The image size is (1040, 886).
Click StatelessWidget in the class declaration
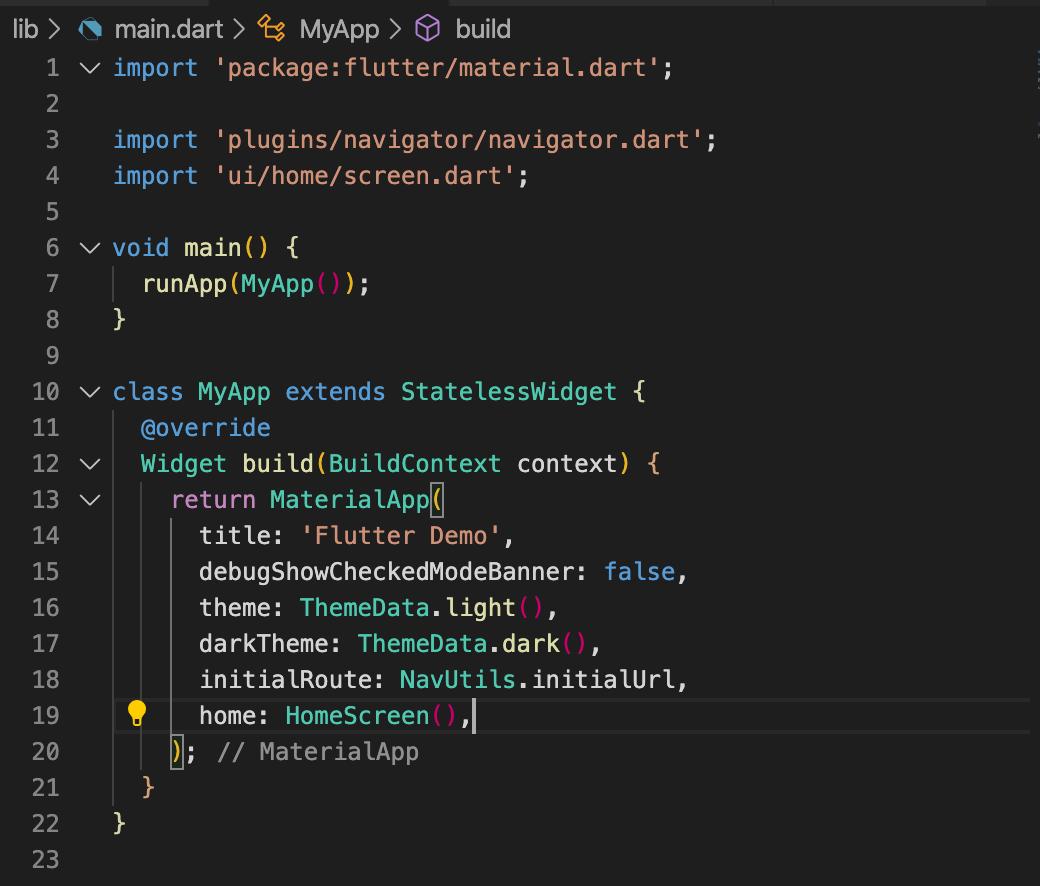point(508,391)
